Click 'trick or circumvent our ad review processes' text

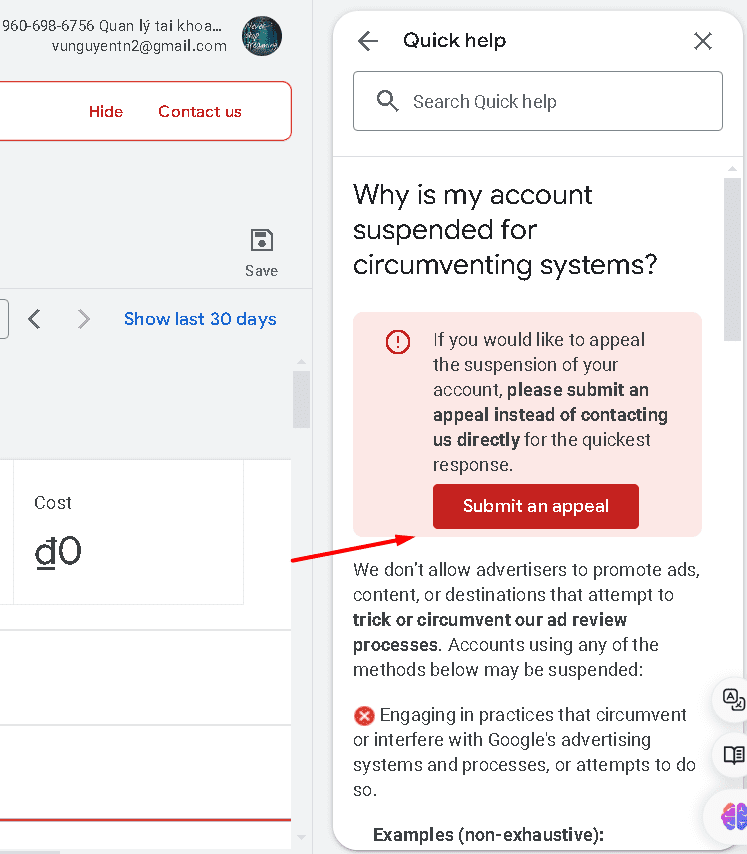[x=489, y=632]
